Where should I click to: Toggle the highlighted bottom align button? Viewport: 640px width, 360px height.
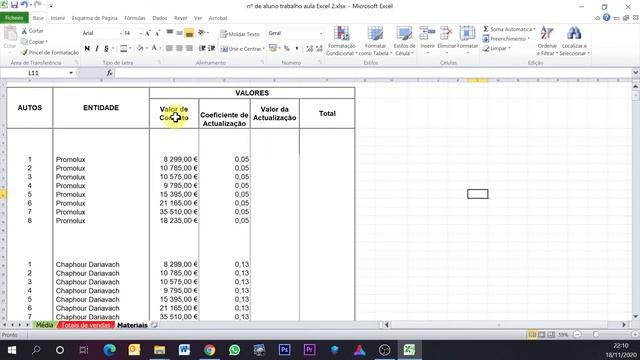pos(189,33)
